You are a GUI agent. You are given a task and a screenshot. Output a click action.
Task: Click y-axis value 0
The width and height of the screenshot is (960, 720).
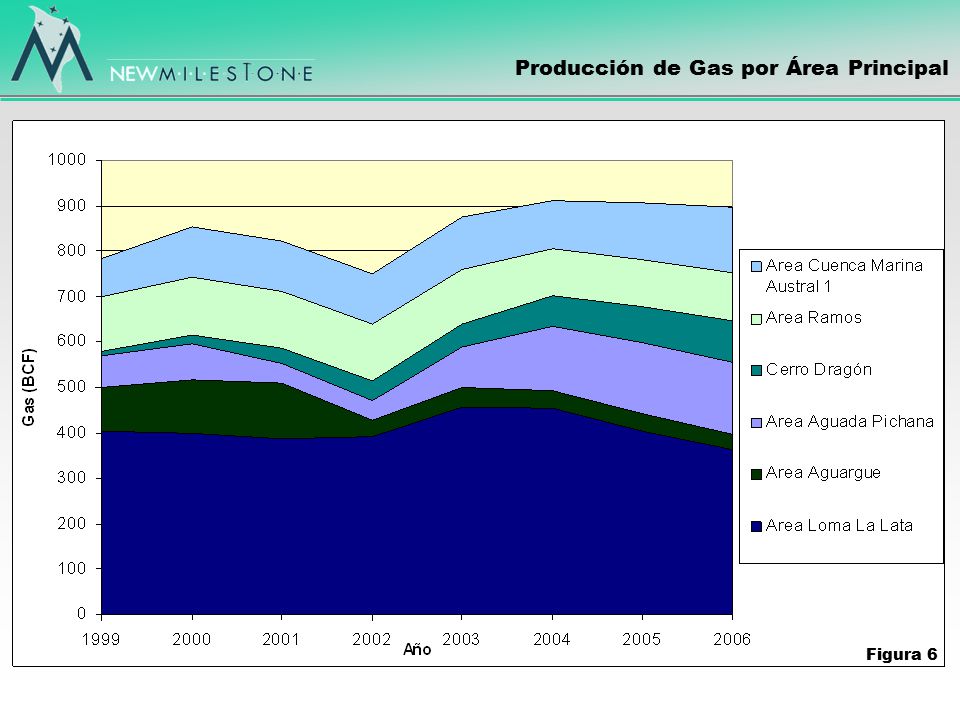click(x=81, y=614)
